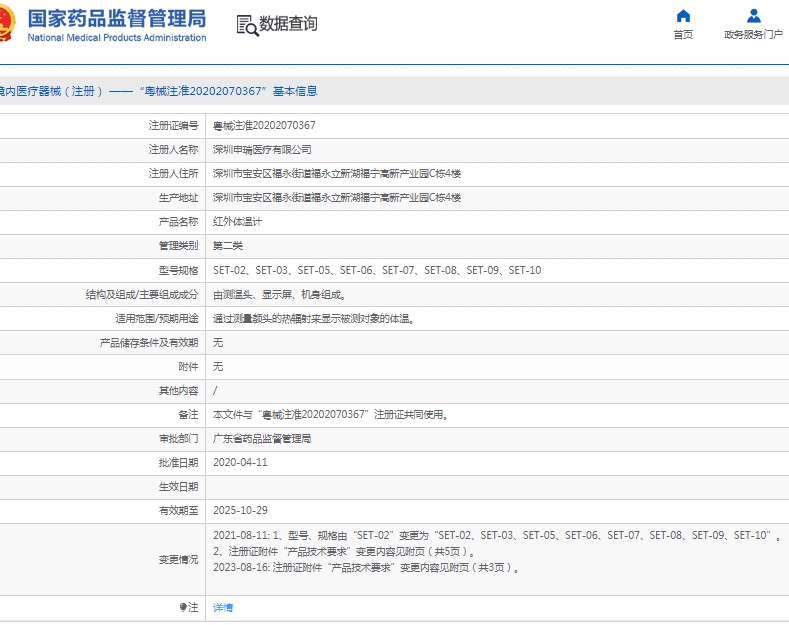Click expiry date 2025-10-29
The image size is (789, 625).
pos(240,510)
